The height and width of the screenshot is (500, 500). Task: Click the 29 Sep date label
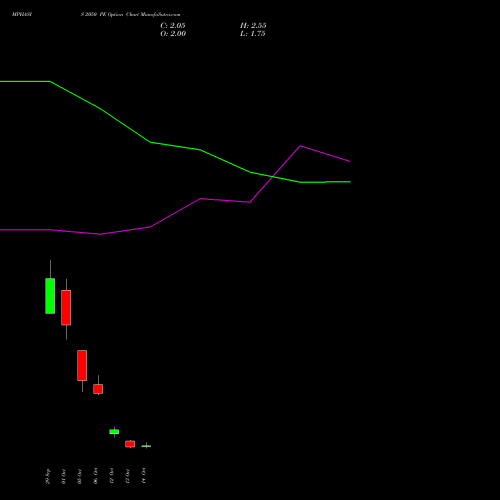pyautogui.click(x=48, y=476)
